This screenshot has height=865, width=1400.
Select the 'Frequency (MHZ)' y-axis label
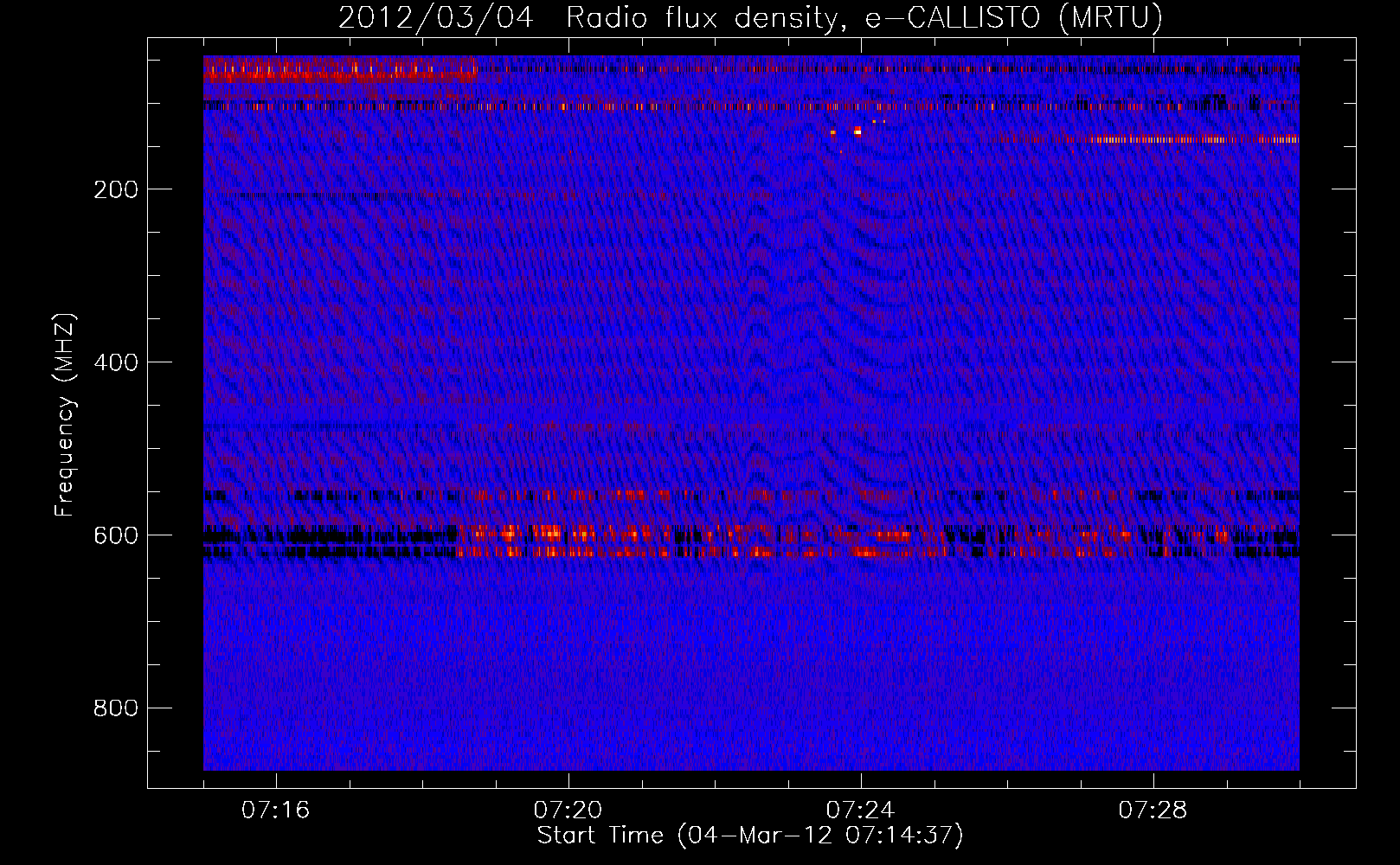(65, 415)
